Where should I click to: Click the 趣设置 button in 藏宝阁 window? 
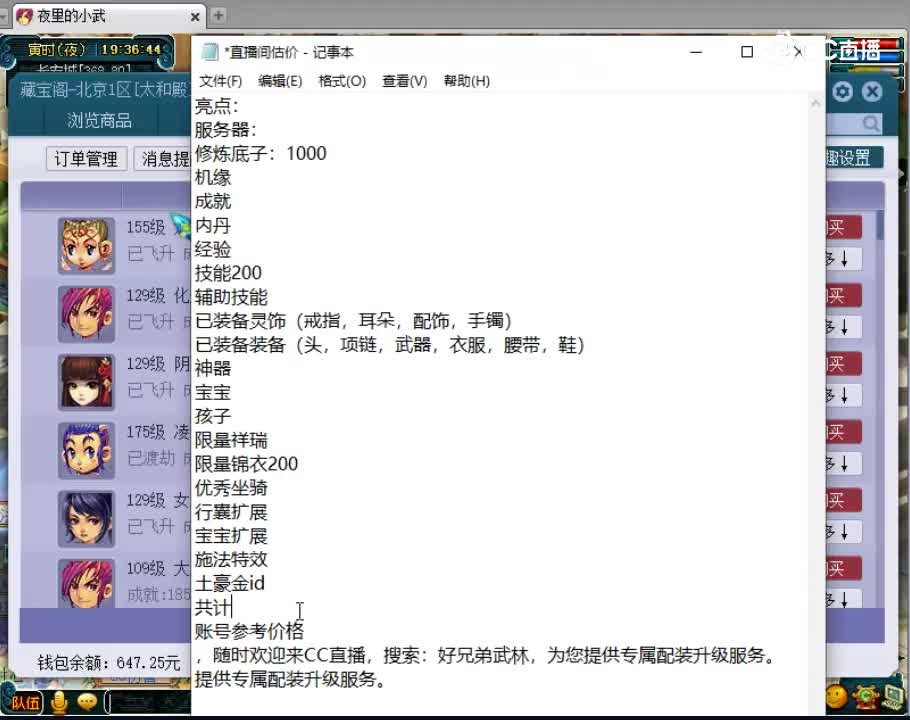coord(854,157)
